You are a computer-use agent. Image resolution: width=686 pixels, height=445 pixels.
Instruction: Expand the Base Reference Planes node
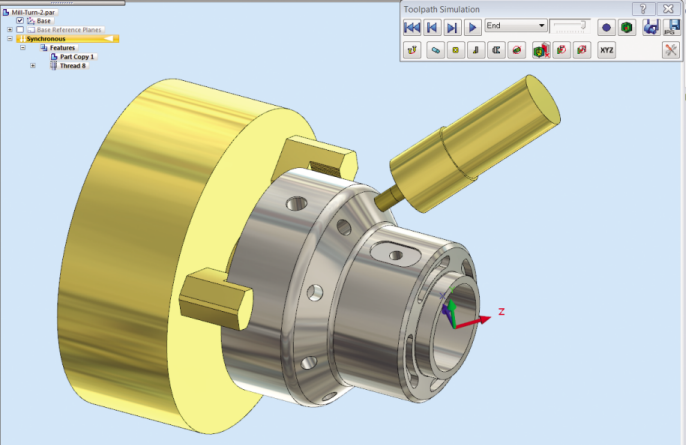point(9,30)
